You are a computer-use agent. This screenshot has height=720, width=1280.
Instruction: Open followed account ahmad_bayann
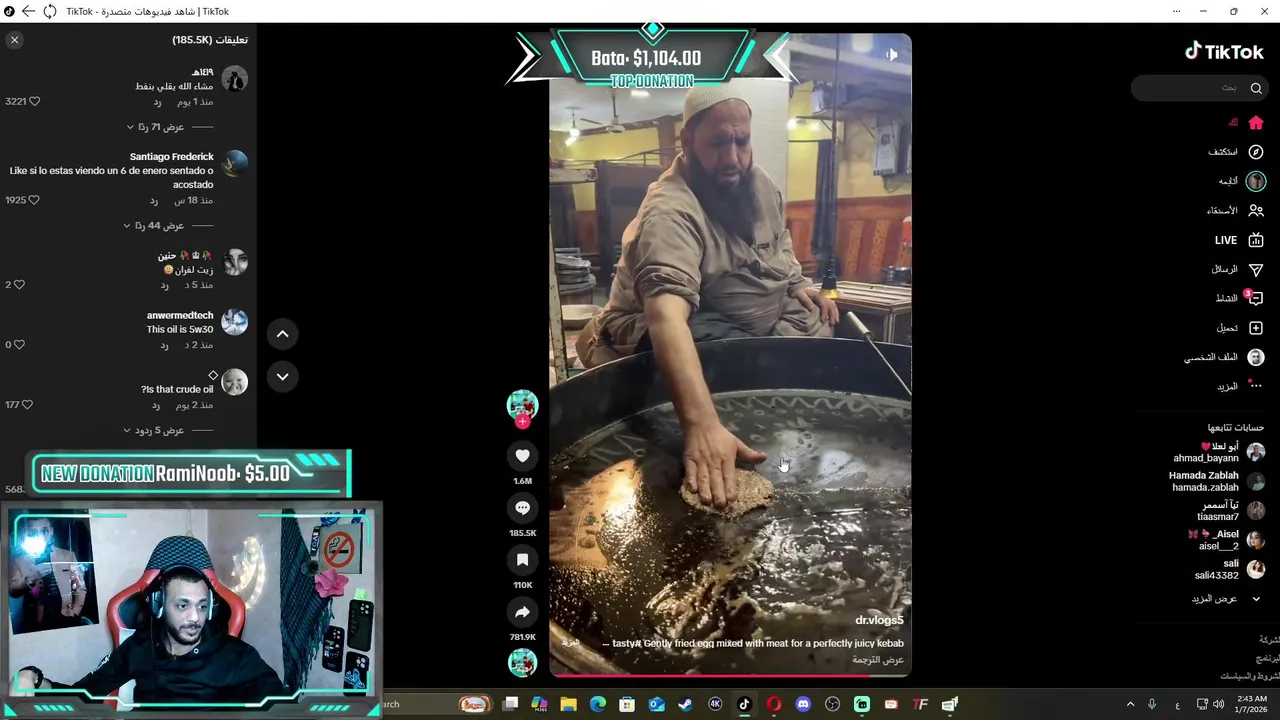click(x=1219, y=452)
